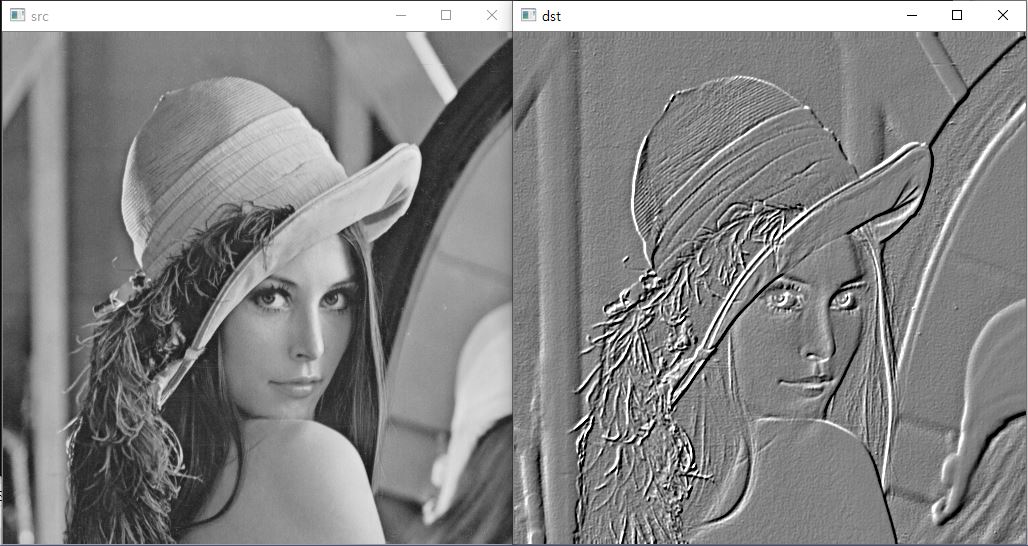This screenshot has width=1028, height=546.
Task: Minimize the dst window
Action: click(x=911, y=15)
